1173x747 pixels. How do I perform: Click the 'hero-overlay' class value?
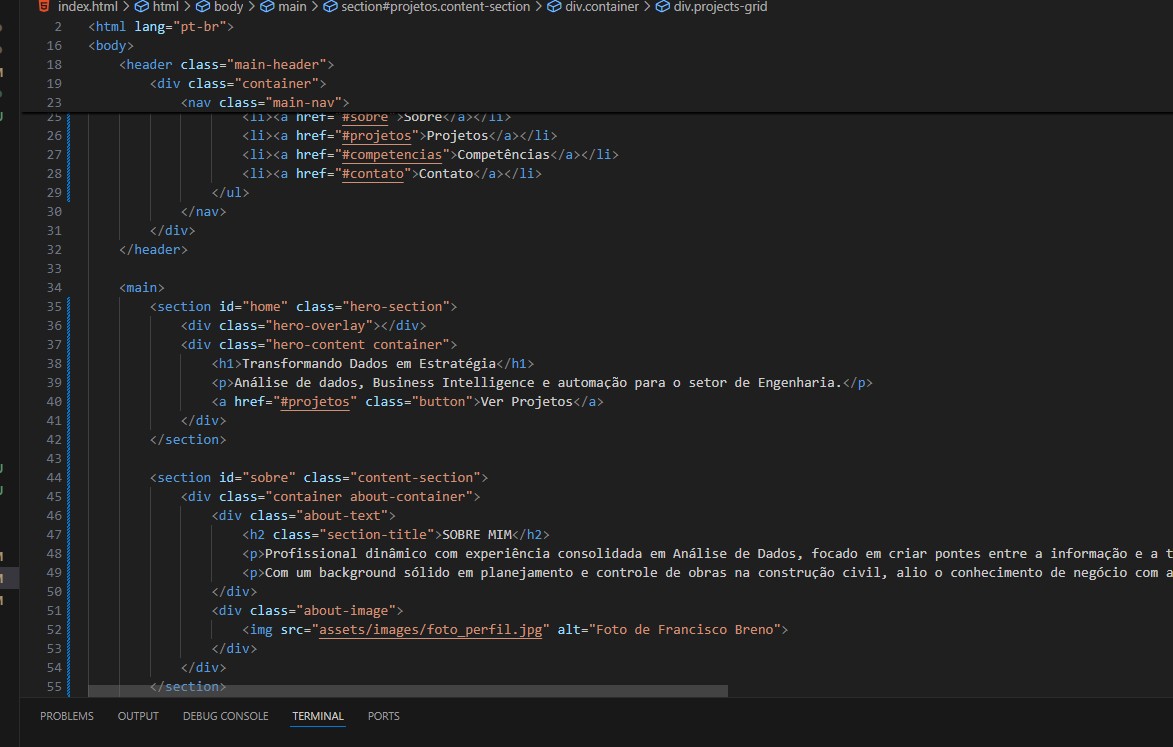click(x=319, y=325)
